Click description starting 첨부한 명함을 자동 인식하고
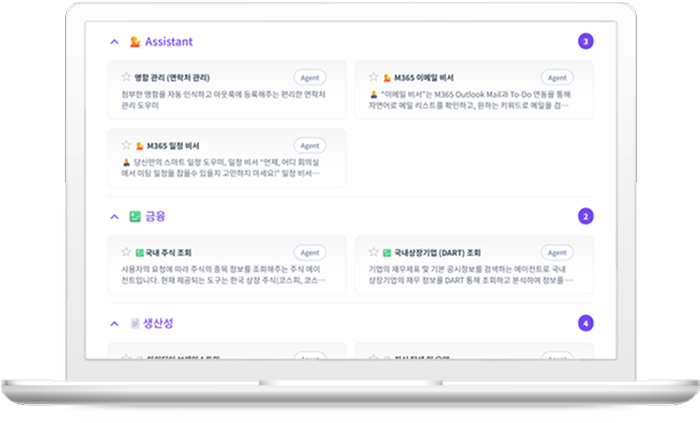 [x=223, y=100]
